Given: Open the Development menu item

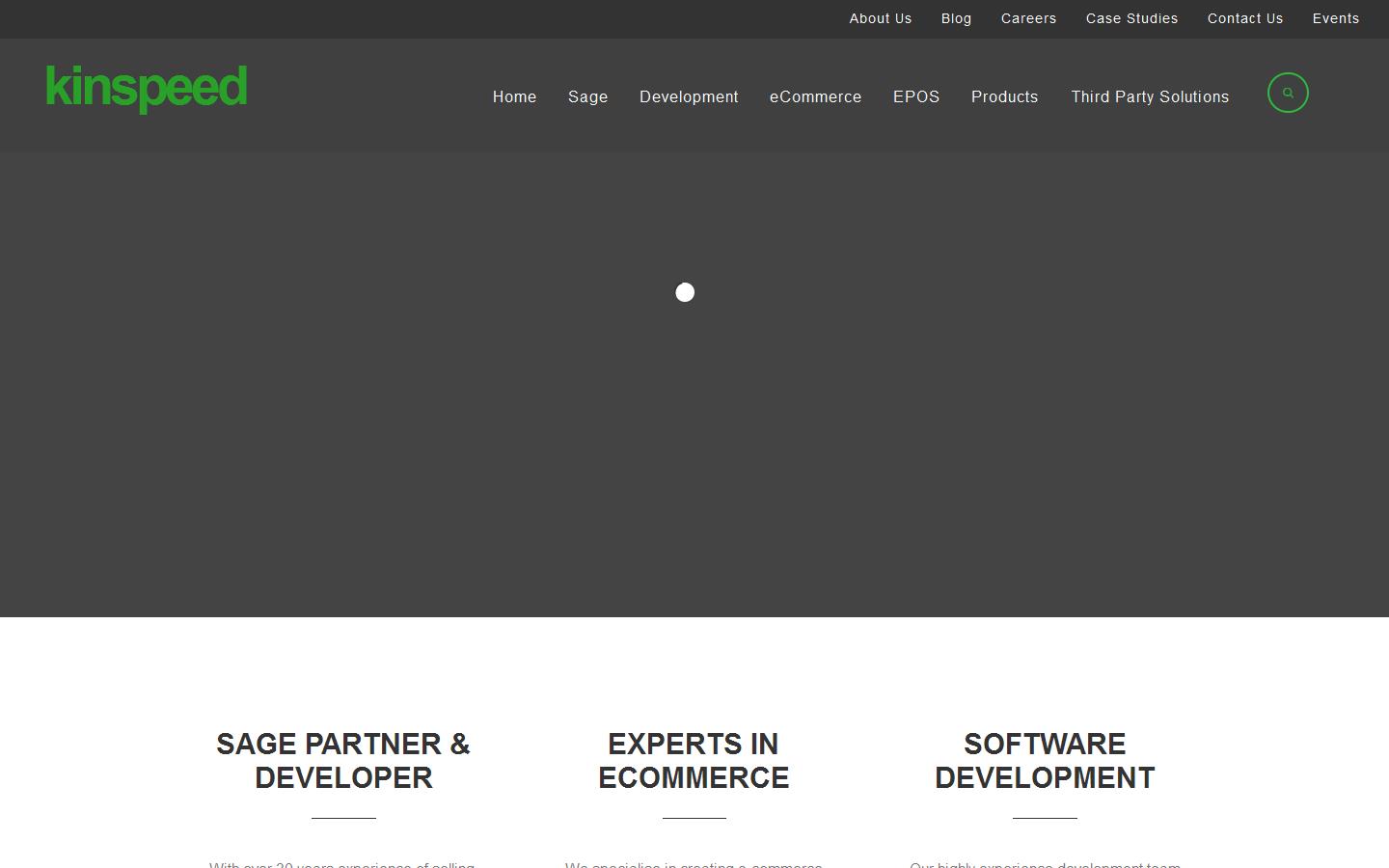Looking at the screenshot, I should point(688,96).
